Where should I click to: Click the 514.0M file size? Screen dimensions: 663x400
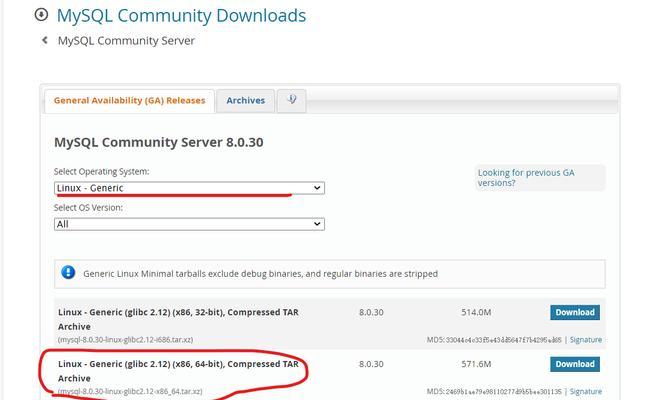tap(476, 312)
